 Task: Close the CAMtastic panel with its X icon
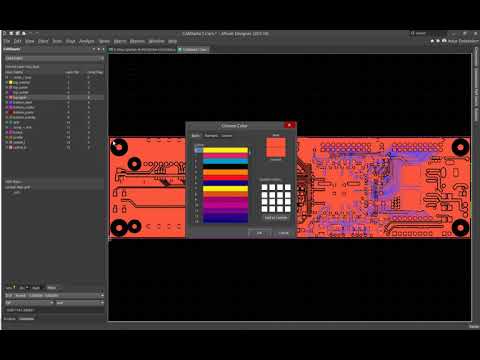click(x=103, y=49)
